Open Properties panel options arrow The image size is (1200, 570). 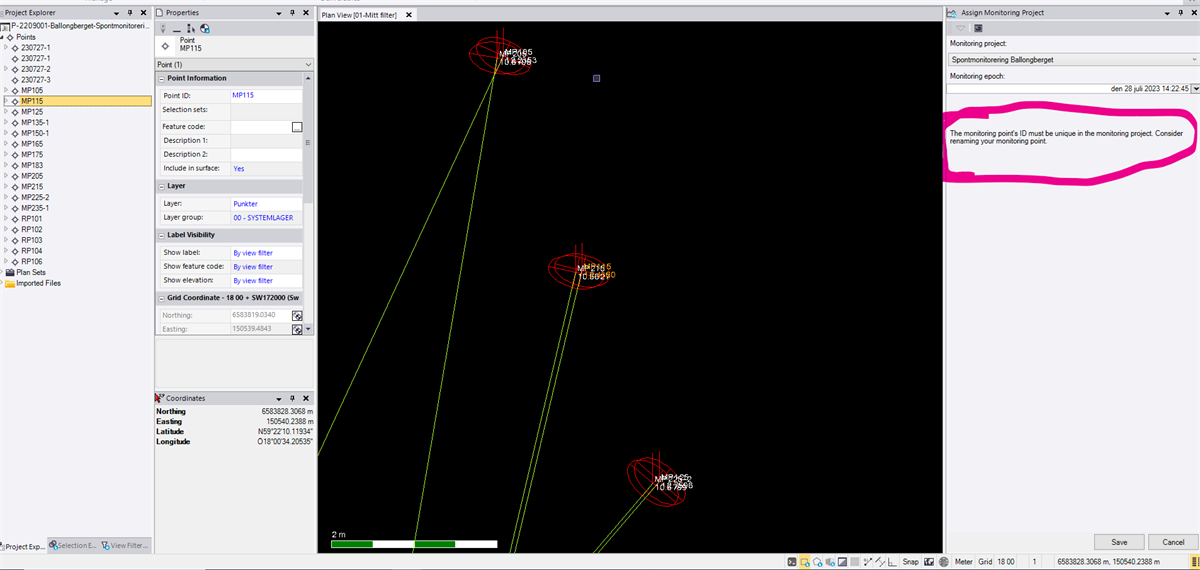click(278, 13)
